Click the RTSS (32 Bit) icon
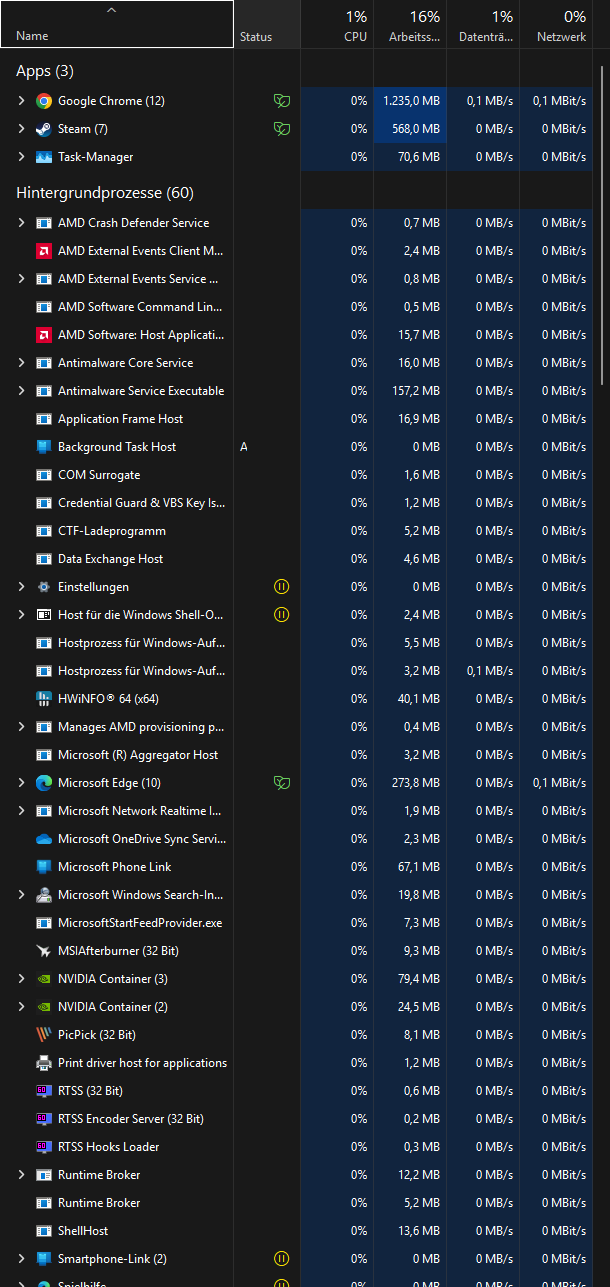Image resolution: width=610 pixels, height=1287 pixels. click(44, 1091)
